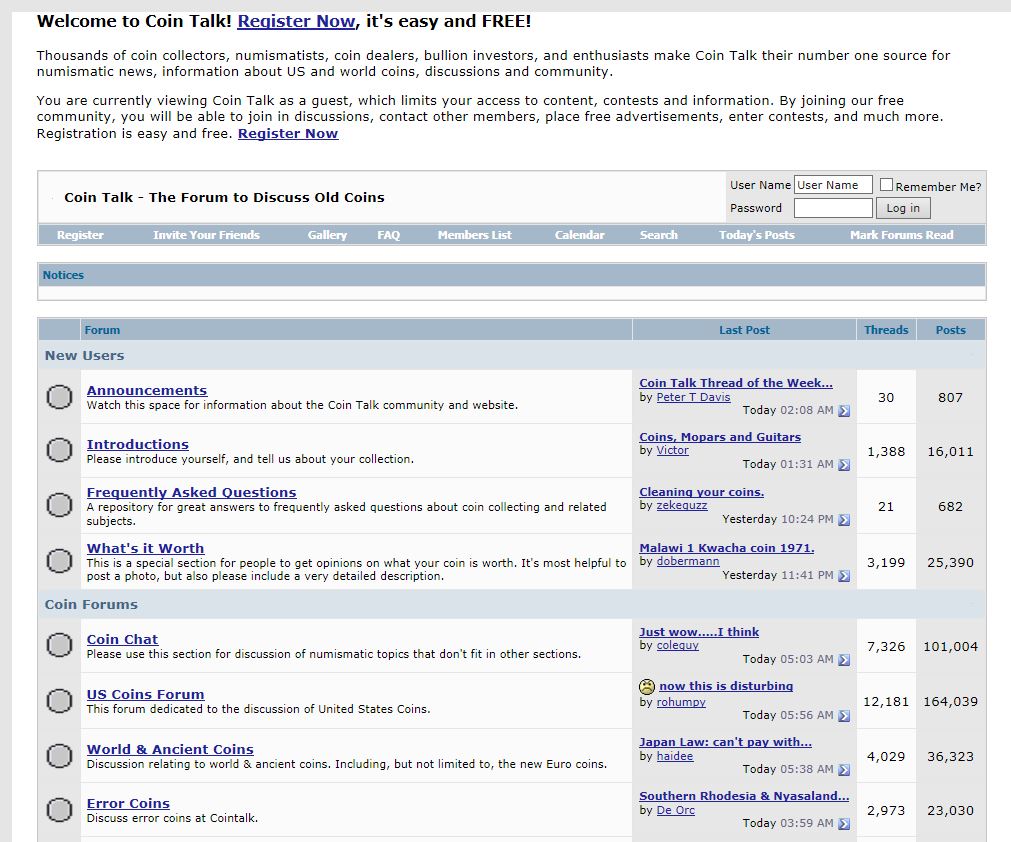Go to last post arrow in Announcements row
This screenshot has width=1011, height=842.
click(844, 411)
